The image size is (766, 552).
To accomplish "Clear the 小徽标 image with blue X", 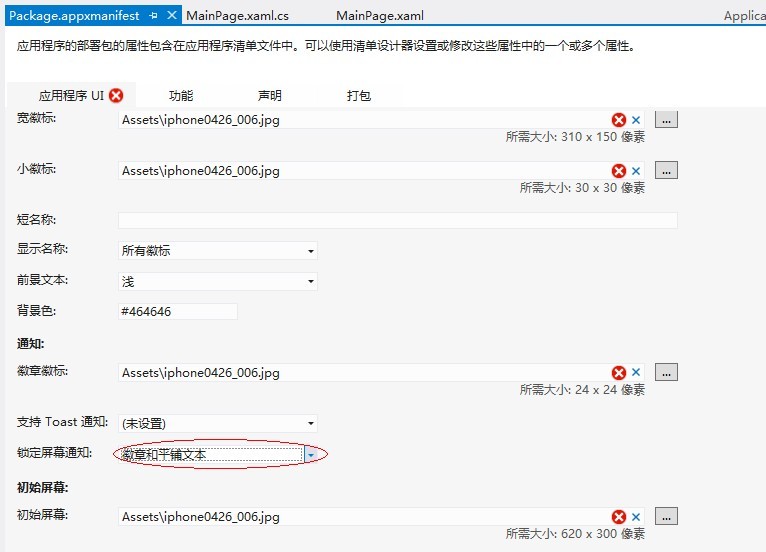I will click(x=636, y=170).
